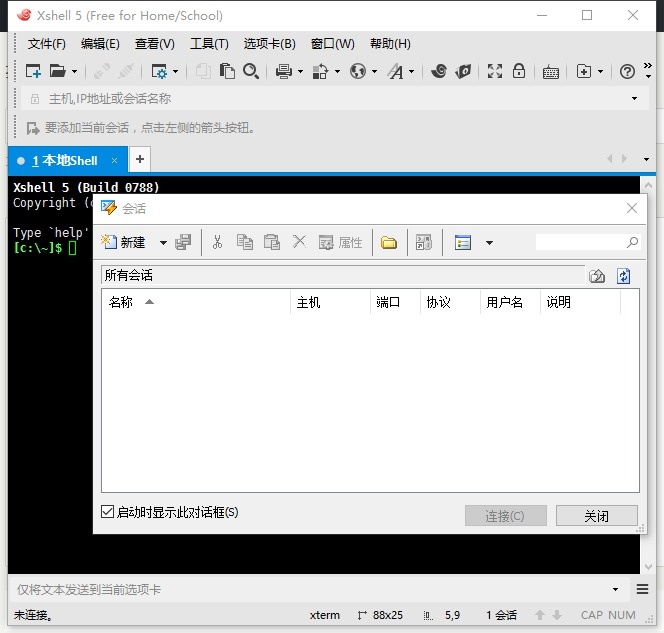This screenshot has height=633, width=664.
Task: Expand the New (新建) dropdown arrow
Action: point(163,243)
